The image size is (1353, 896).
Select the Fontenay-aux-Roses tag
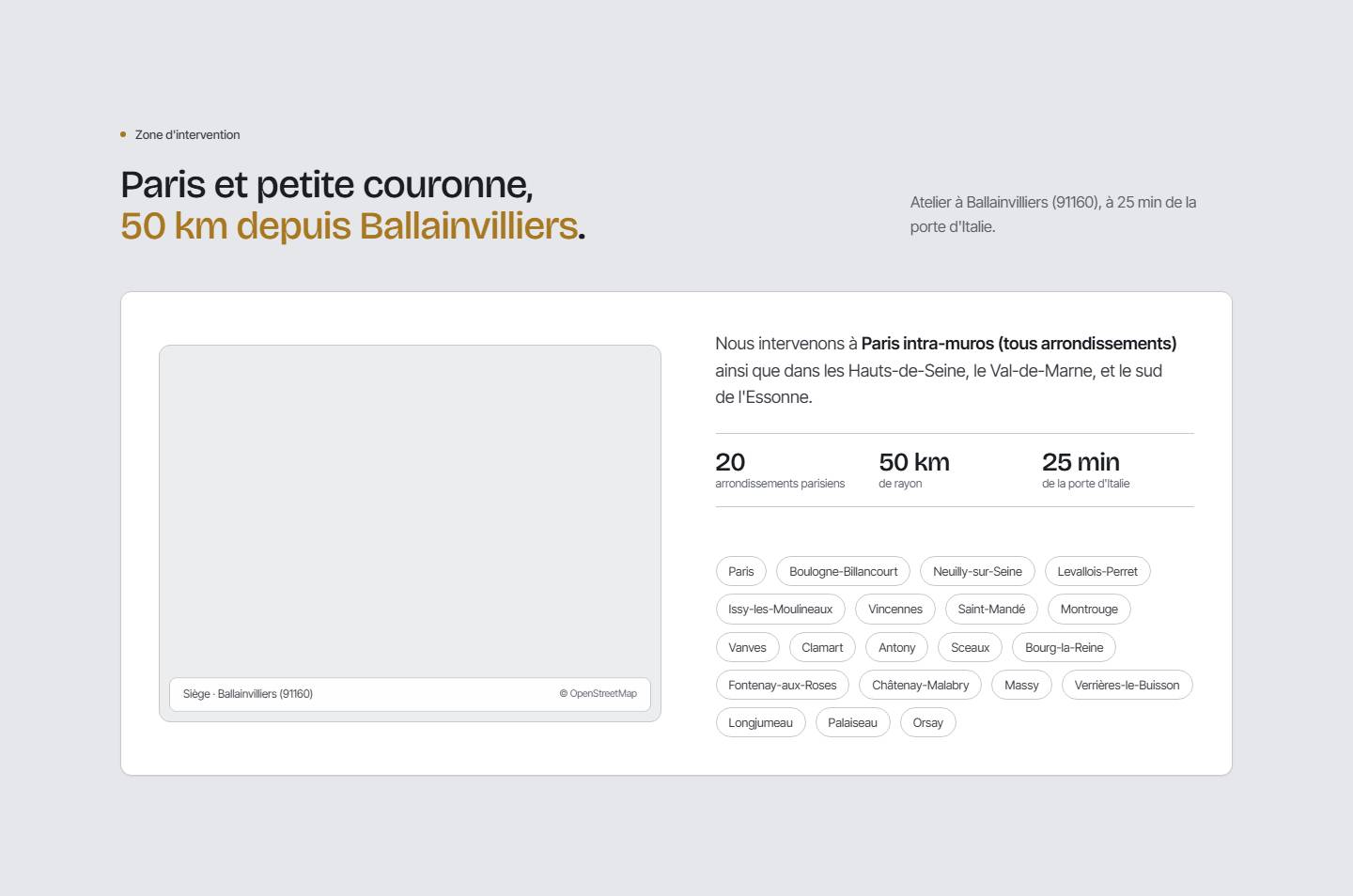coord(782,685)
